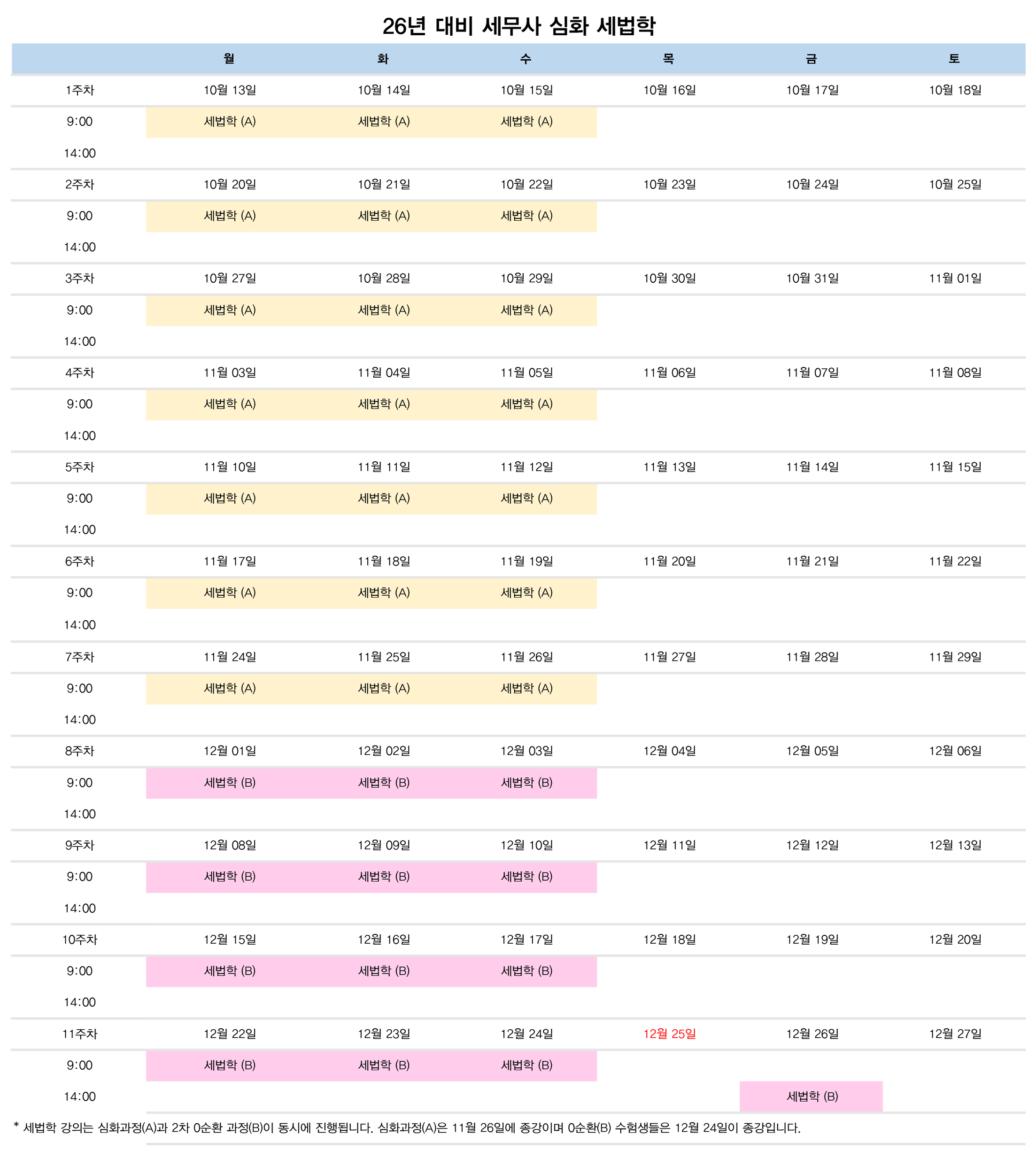Screen dimensions: 1036x1158
Task: Click the 월 column header
Action: [x=229, y=59]
